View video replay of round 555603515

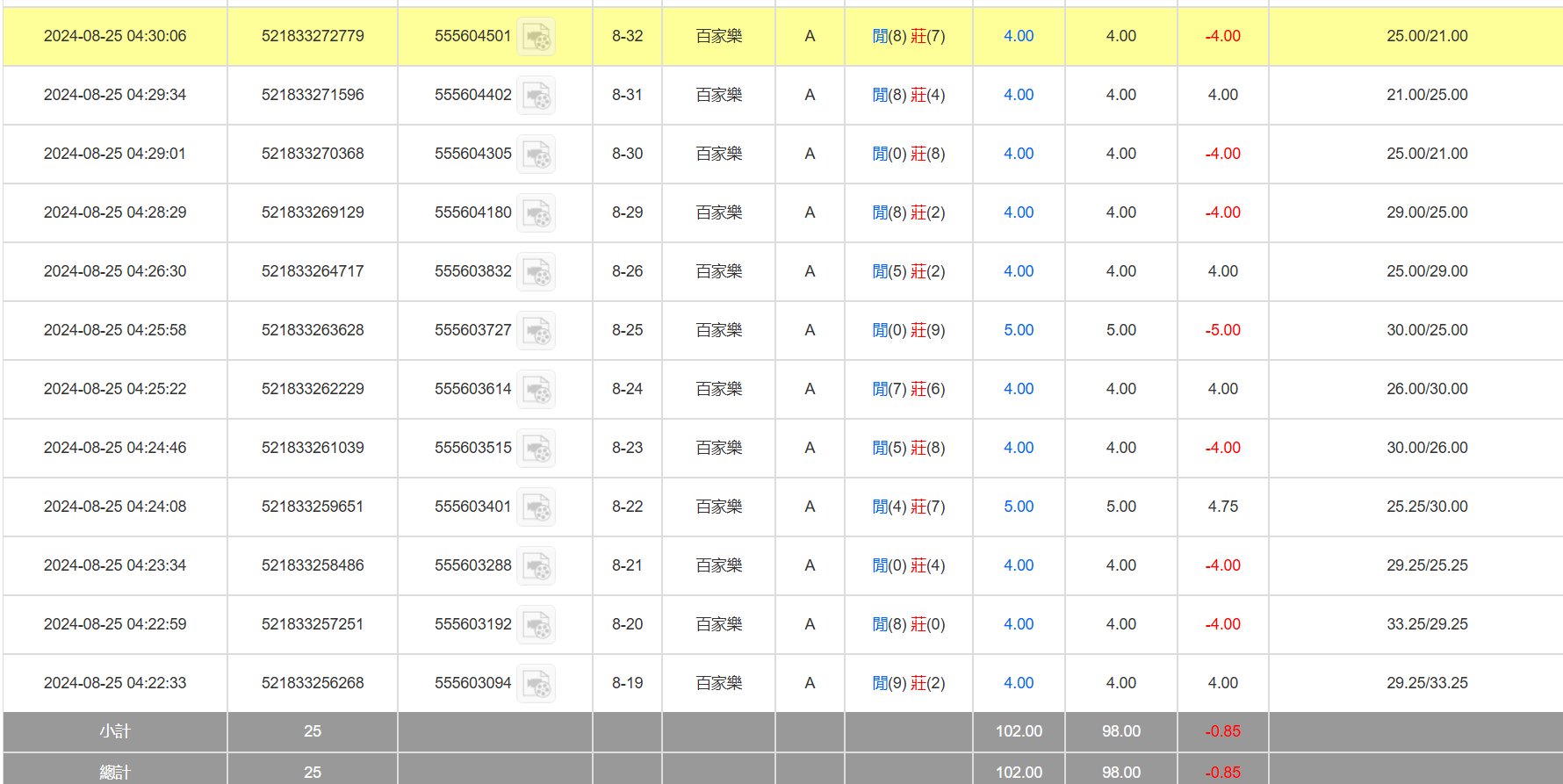536,449
